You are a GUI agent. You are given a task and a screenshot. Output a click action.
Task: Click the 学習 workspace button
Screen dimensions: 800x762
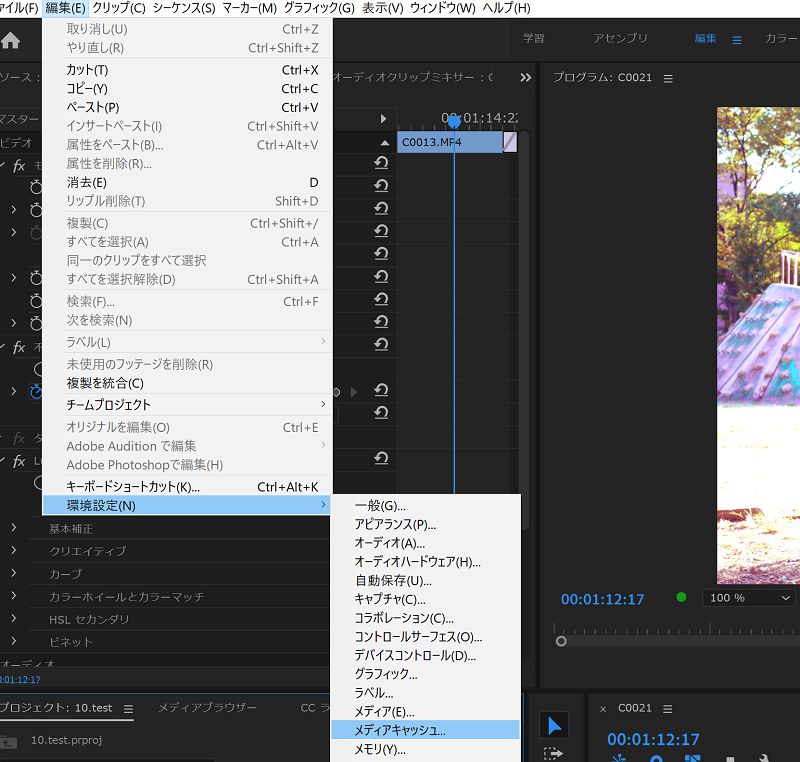click(x=534, y=38)
